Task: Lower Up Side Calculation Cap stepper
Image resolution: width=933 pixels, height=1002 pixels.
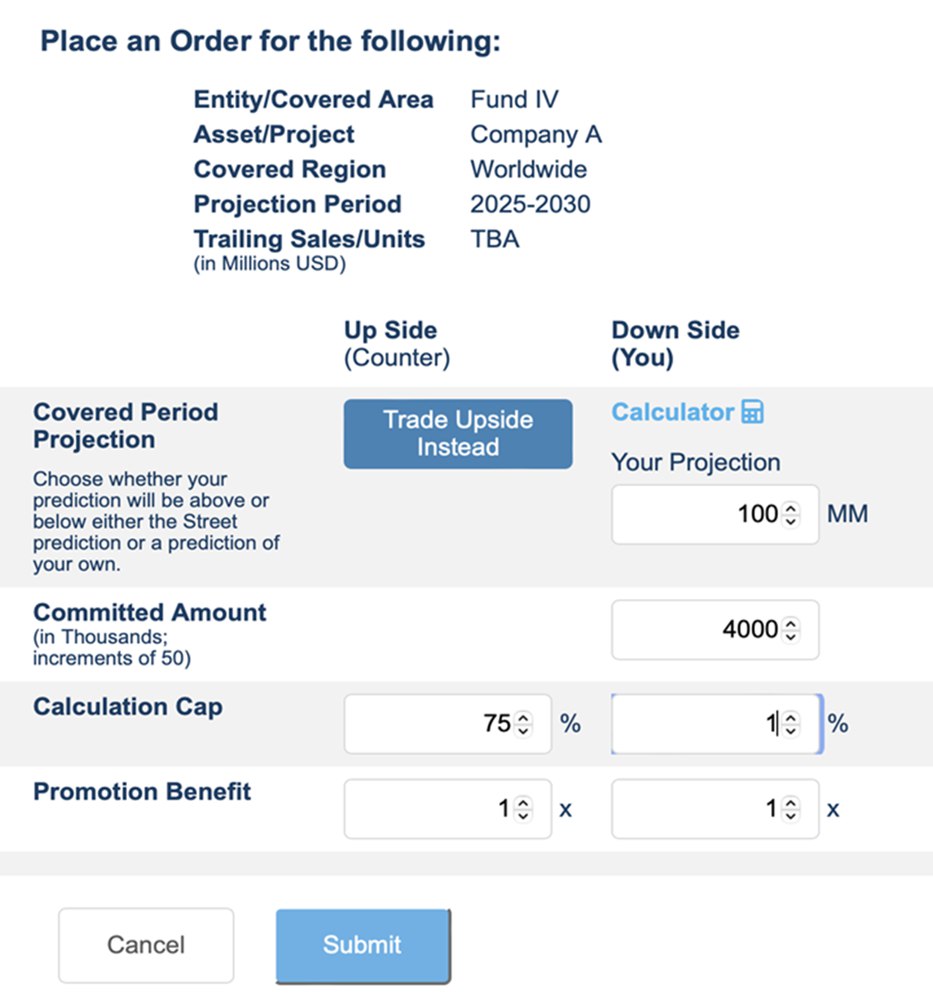Action: pos(523,730)
